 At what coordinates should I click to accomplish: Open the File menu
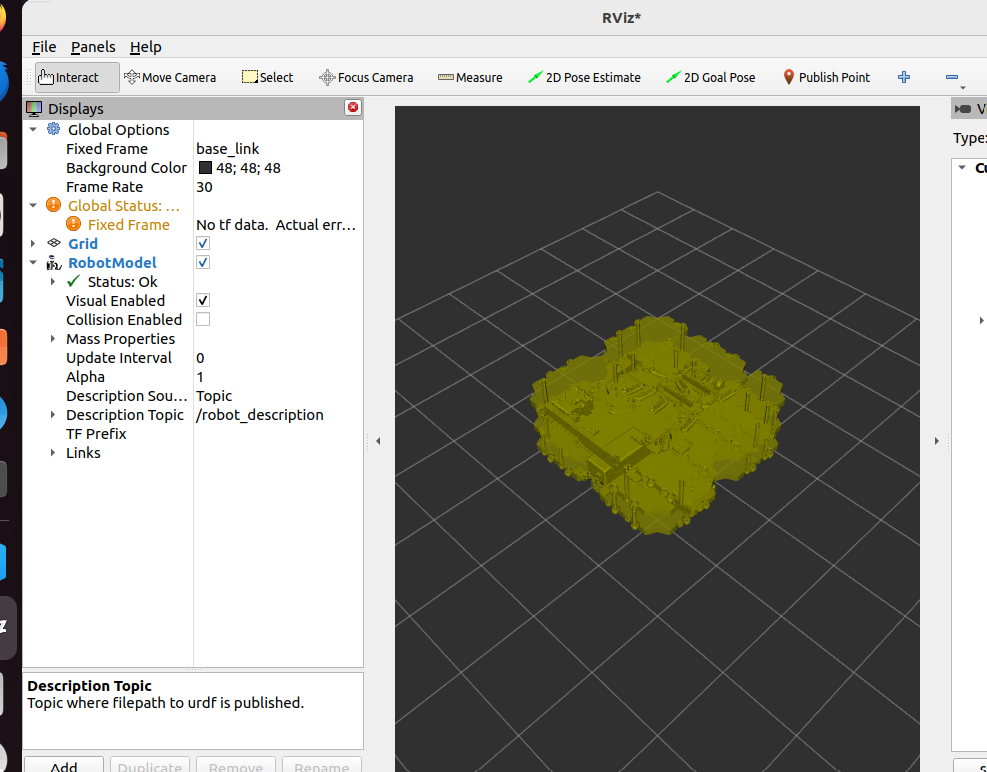tap(44, 47)
